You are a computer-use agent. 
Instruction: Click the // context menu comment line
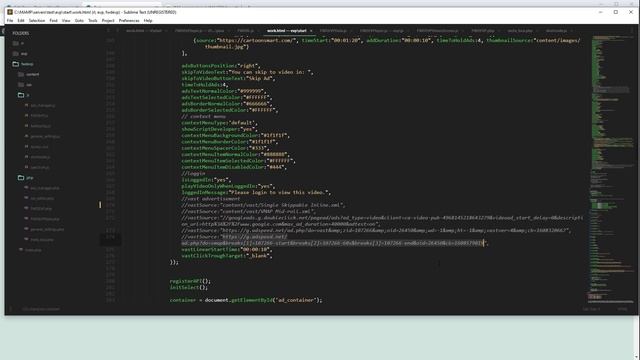(x=204, y=116)
